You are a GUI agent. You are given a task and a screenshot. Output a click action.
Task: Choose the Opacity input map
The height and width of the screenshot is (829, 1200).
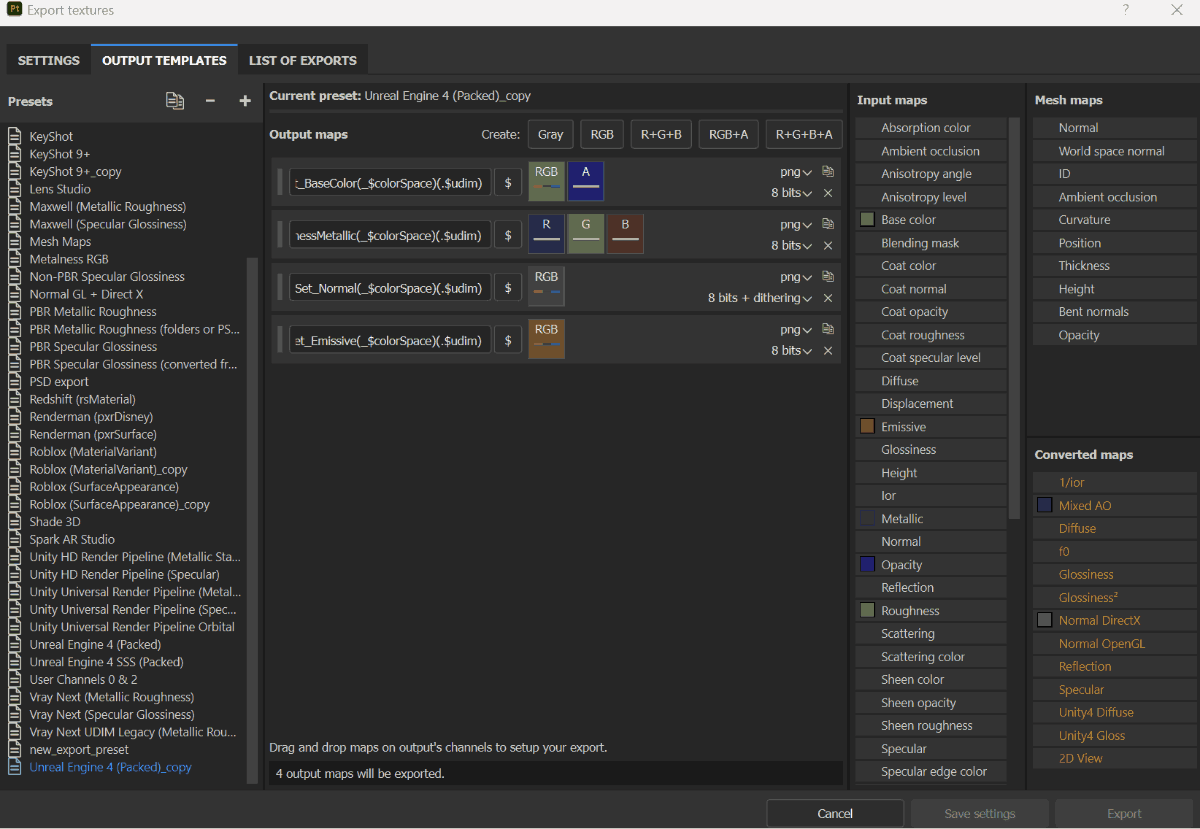point(931,565)
